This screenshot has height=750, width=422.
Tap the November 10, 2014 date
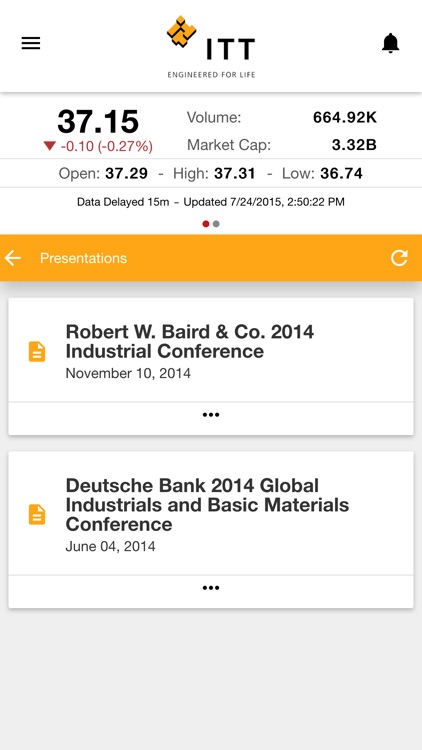(128, 373)
